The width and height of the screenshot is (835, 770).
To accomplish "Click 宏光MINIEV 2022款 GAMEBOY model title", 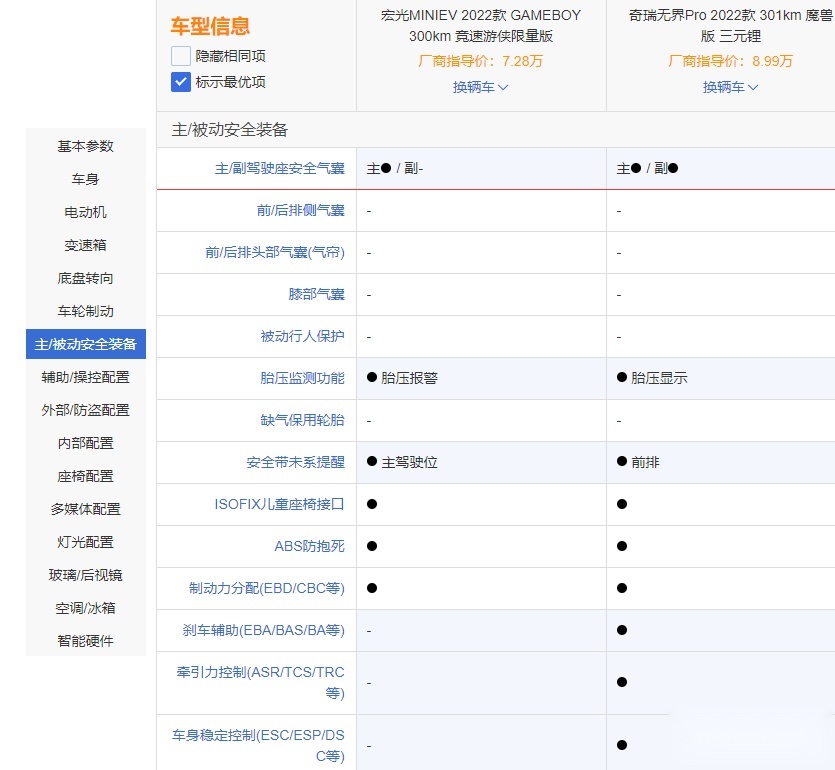I will tap(481, 26).
